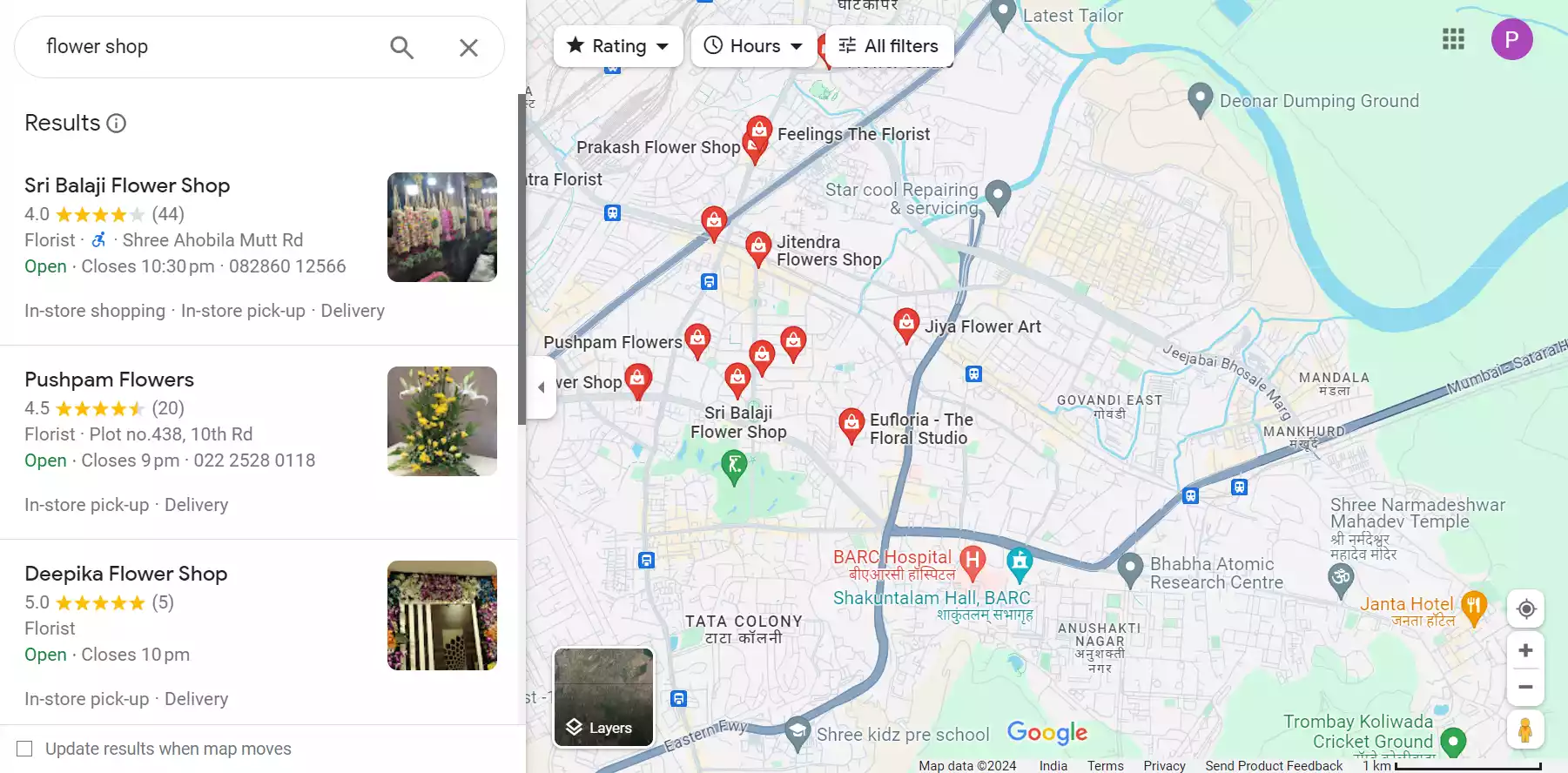
Task: Click the Results info icon
Action: [117, 124]
